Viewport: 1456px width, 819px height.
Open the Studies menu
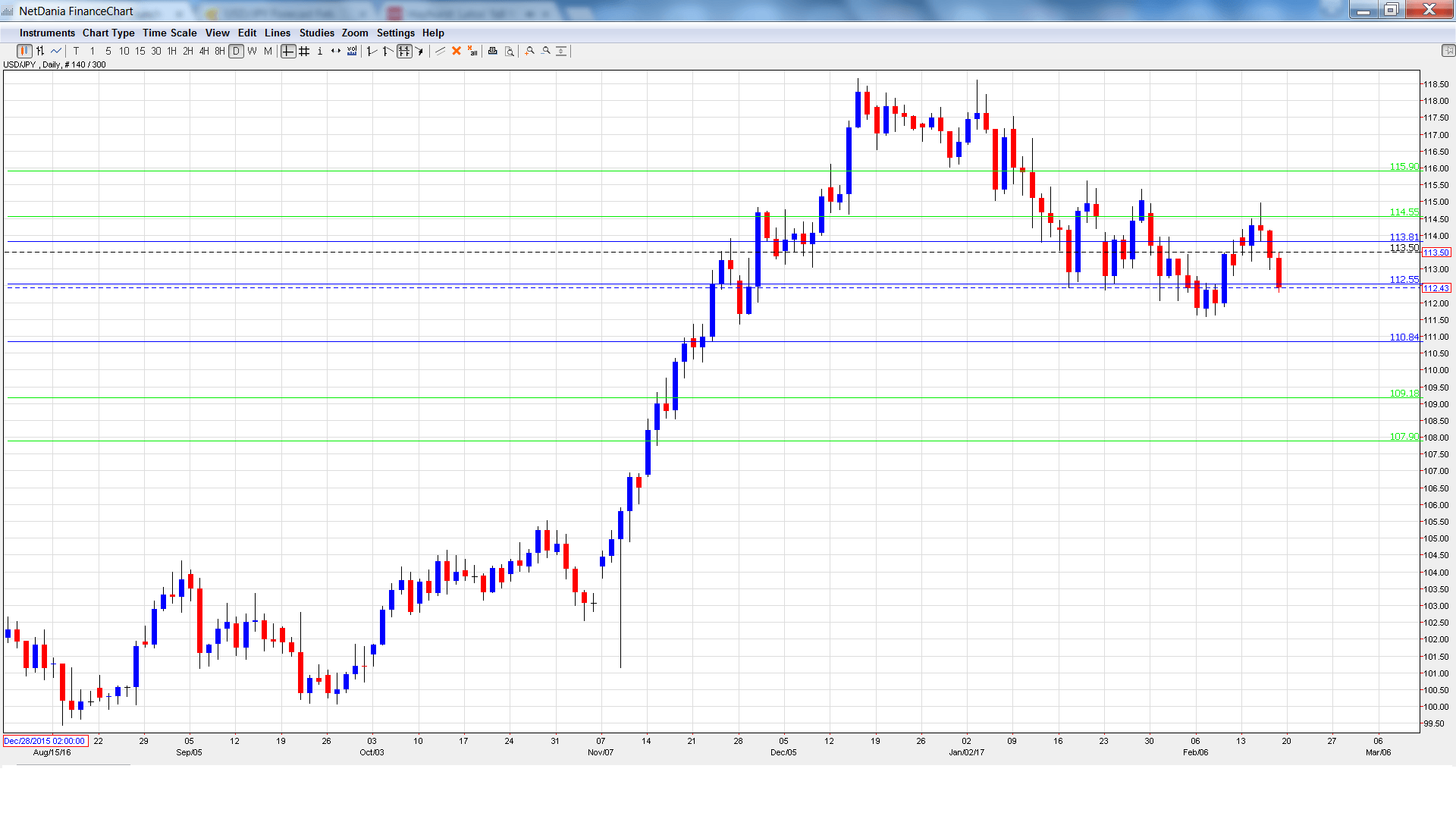[x=316, y=33]
